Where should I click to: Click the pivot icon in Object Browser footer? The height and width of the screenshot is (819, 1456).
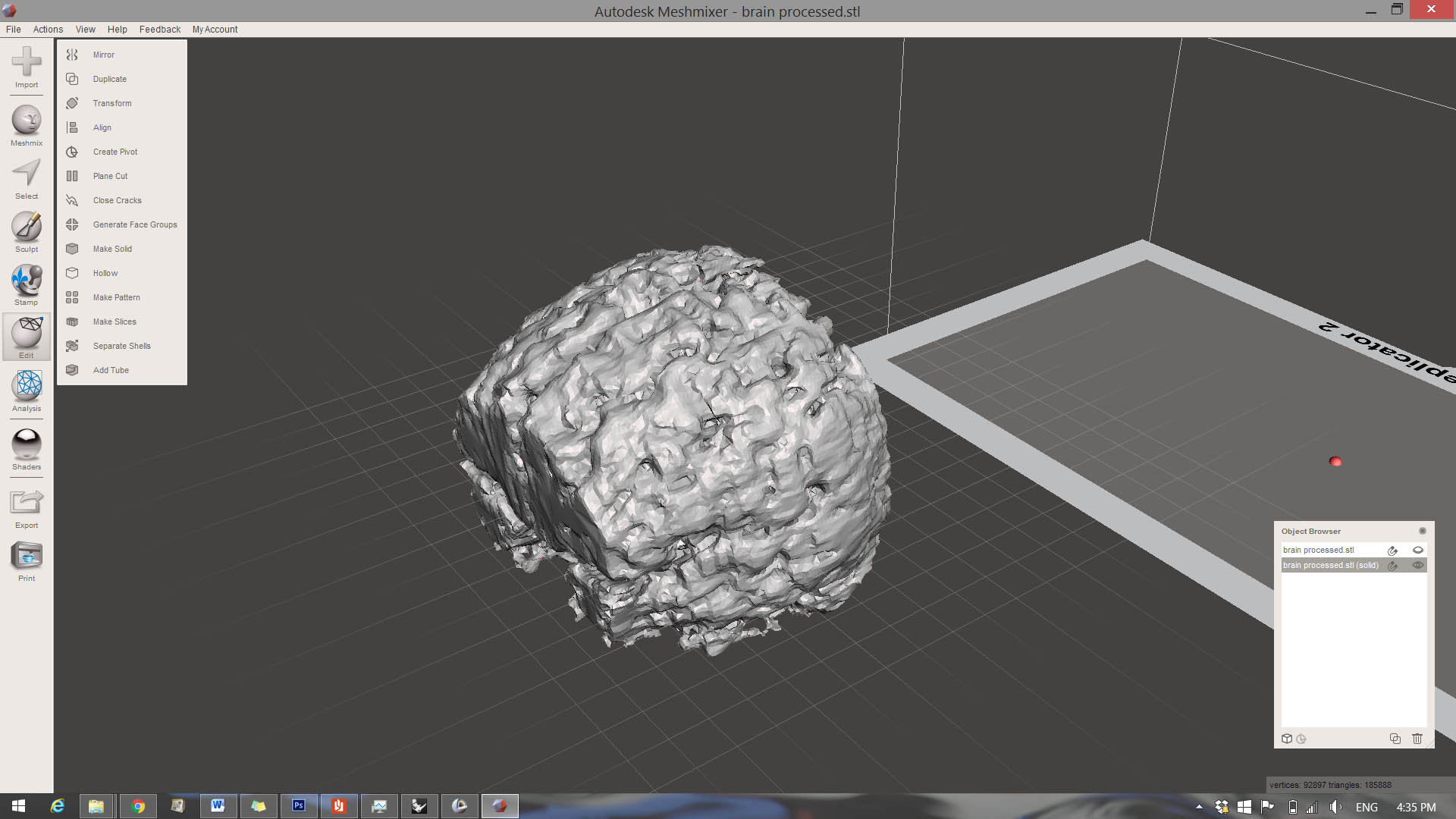1301,739
